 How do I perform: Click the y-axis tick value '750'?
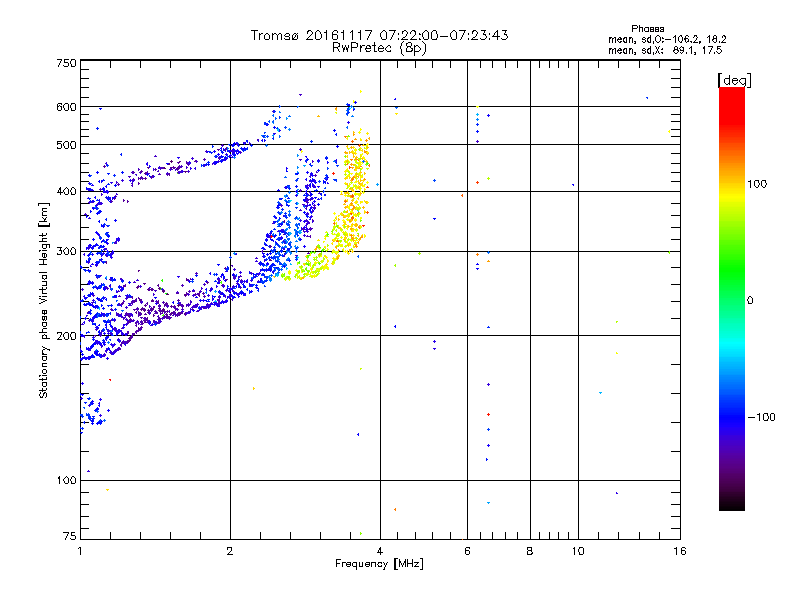(66, 63)
